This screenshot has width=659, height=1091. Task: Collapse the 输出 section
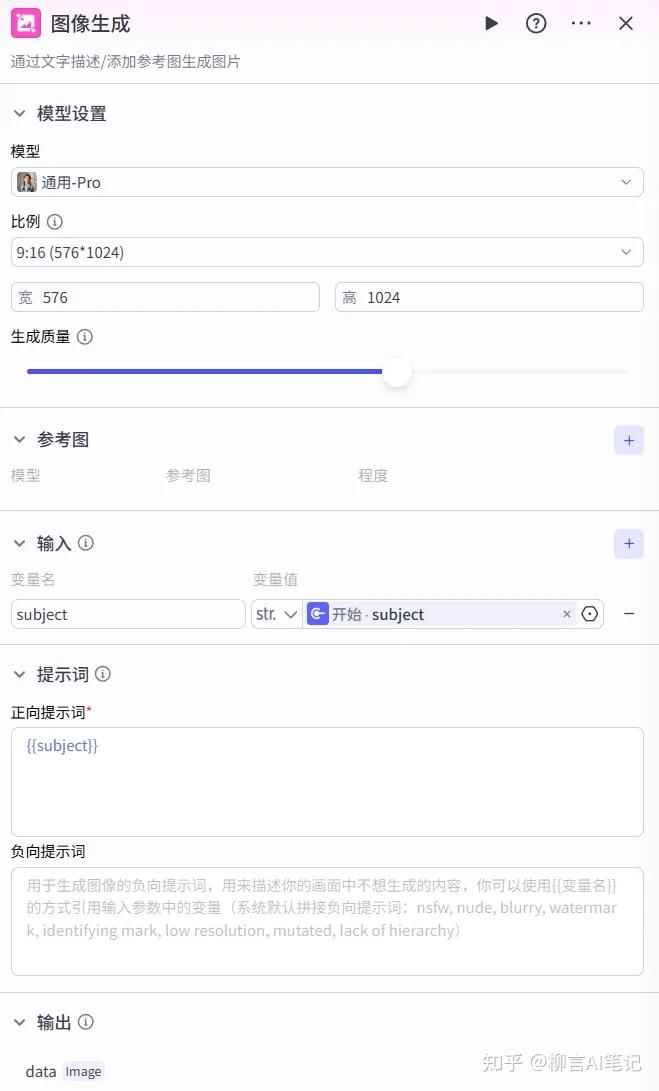19,1022
